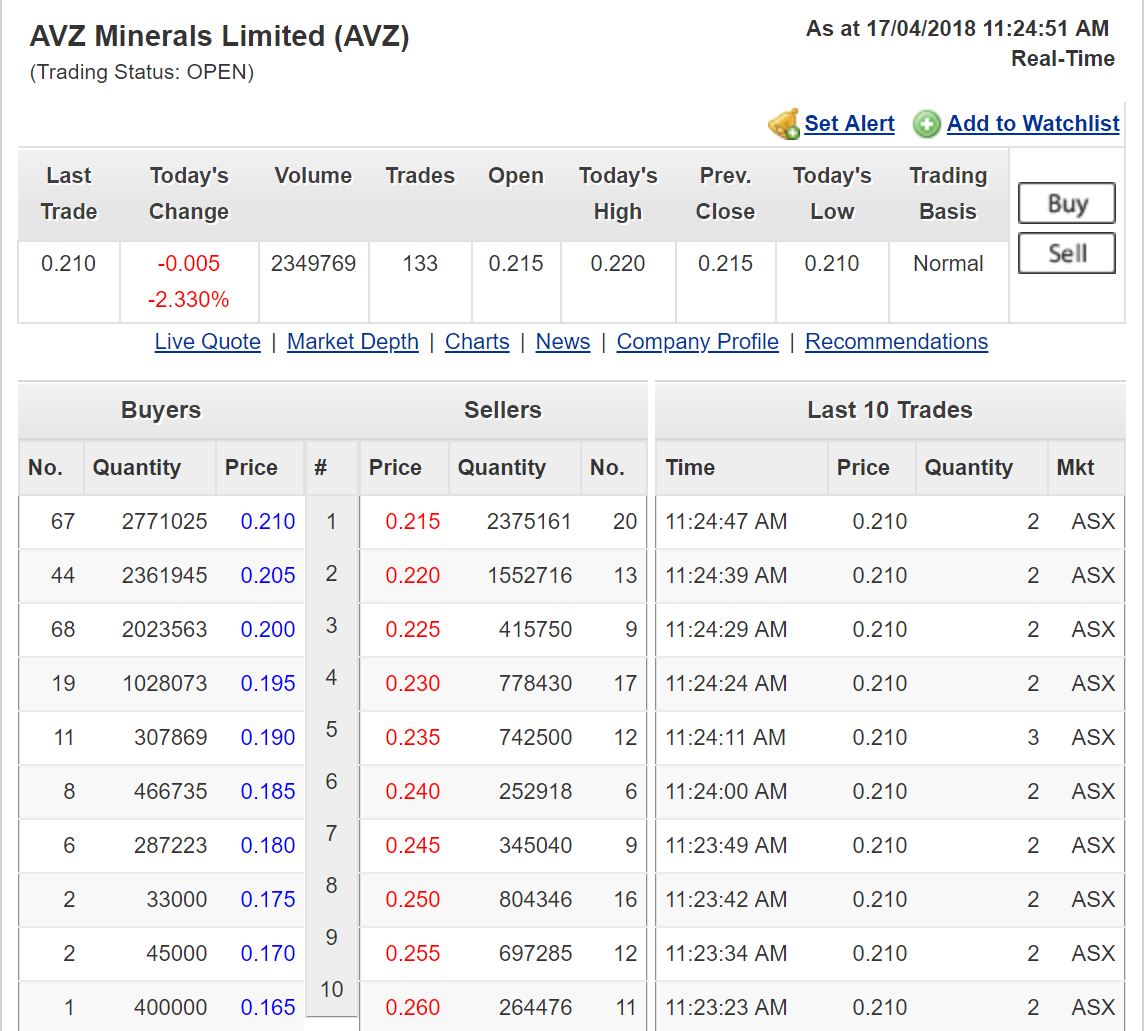Click seller quantity 1552716
The width and height of the screenshot is (1144, 1031).
coord(530,576)
